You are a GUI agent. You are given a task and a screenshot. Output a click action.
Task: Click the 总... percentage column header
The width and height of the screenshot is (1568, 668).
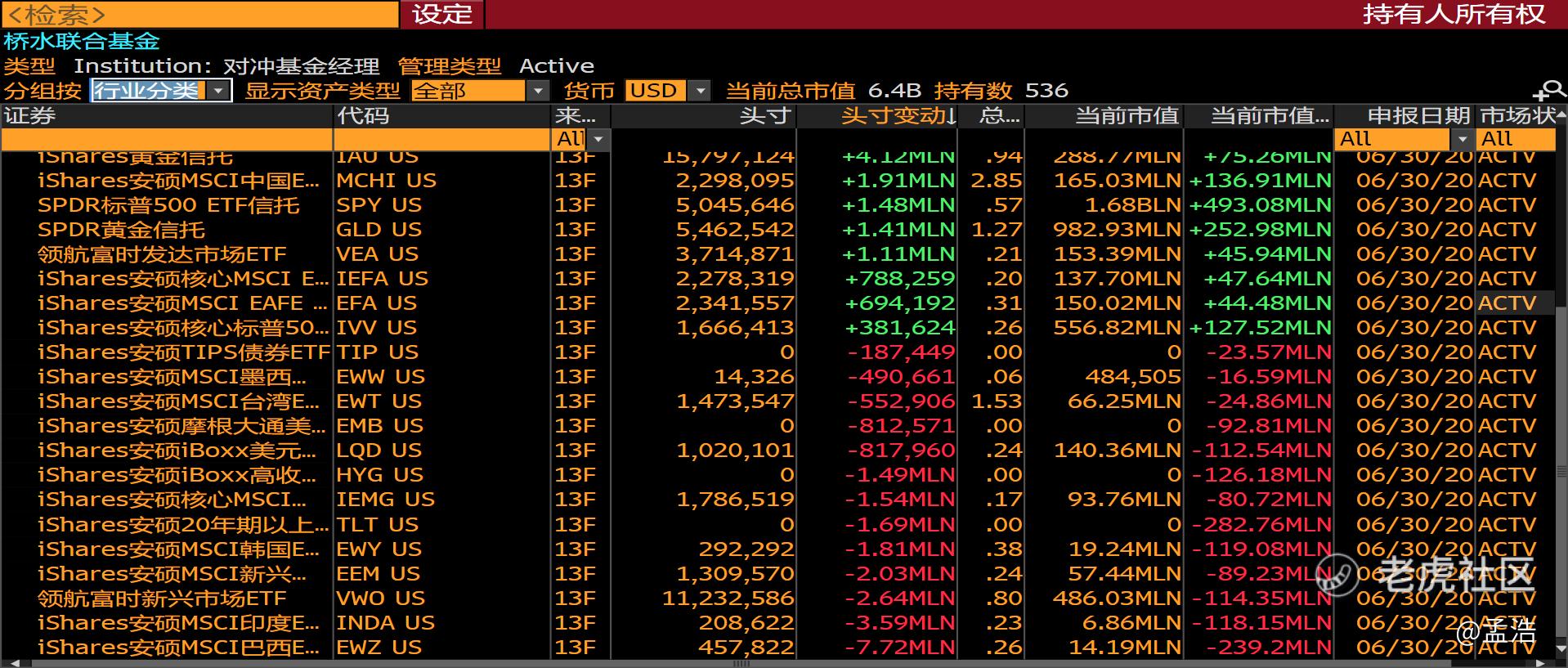click(991, 116)
